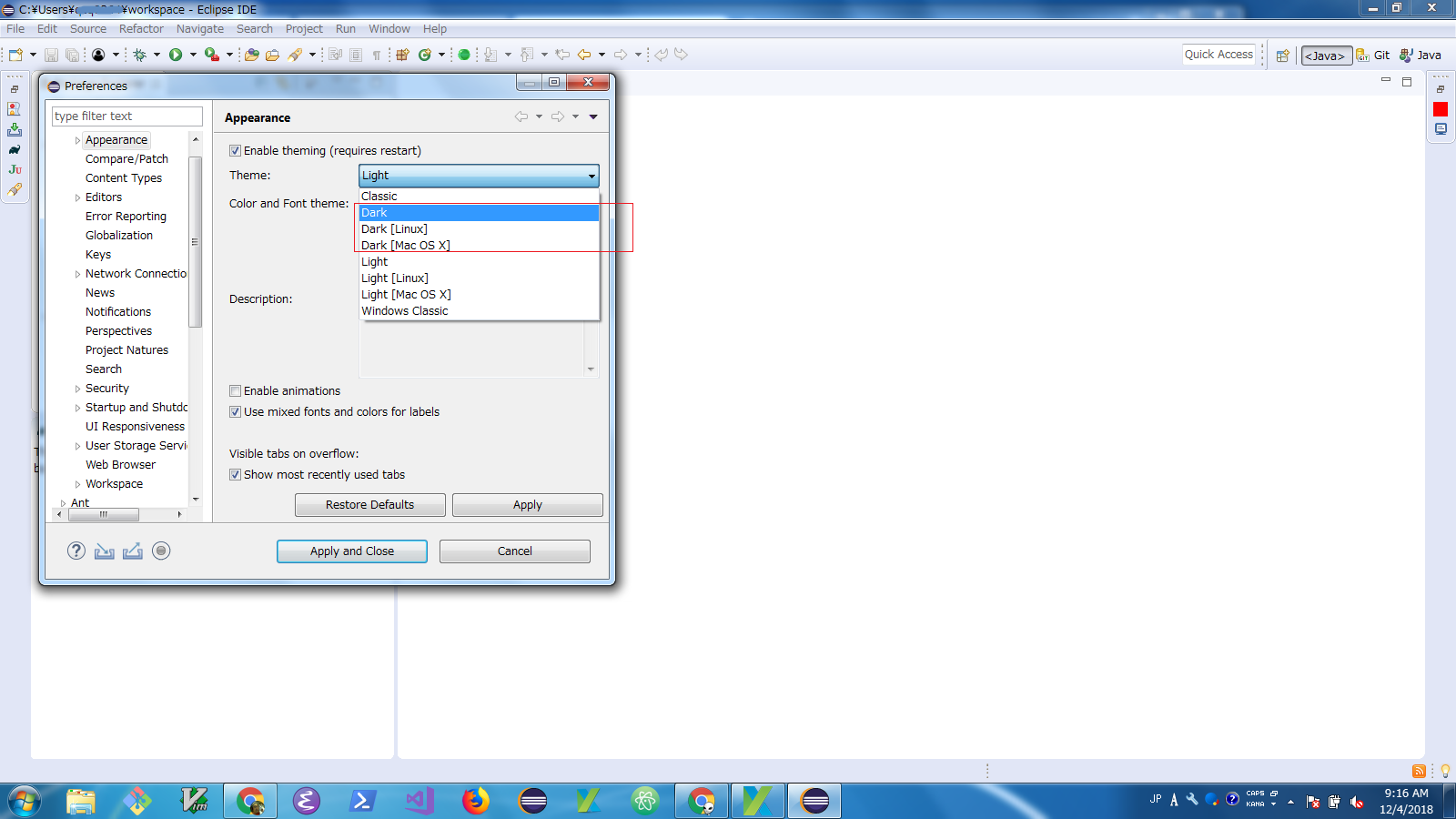Click the Restore Defaults button
This screenshot has height=819, width=1456.
point(370,505)
